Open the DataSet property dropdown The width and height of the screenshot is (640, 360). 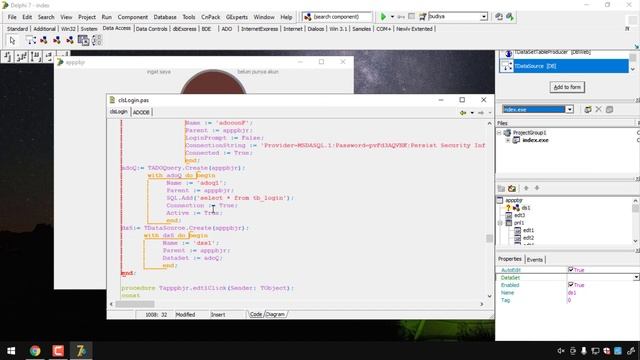[636, 277]
